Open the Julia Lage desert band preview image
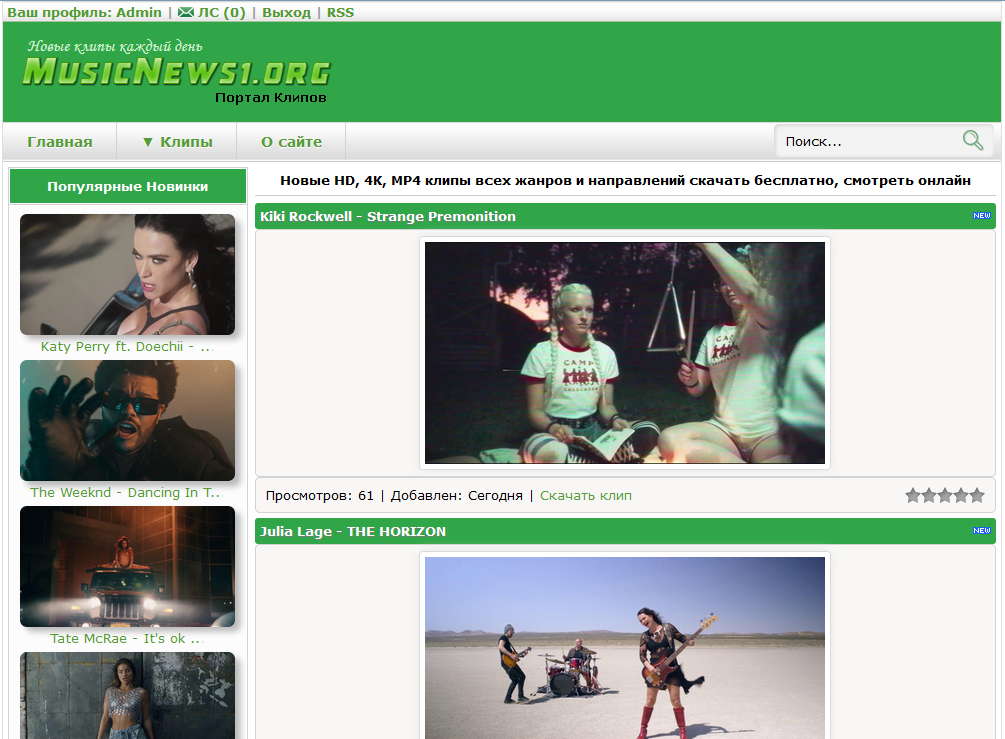This screenshot has width=1005, height=739. point(625,647)
